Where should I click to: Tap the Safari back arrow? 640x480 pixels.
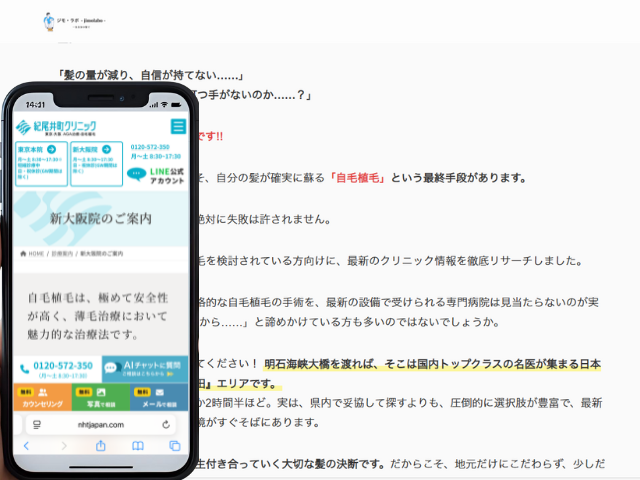tap(27, 445)
